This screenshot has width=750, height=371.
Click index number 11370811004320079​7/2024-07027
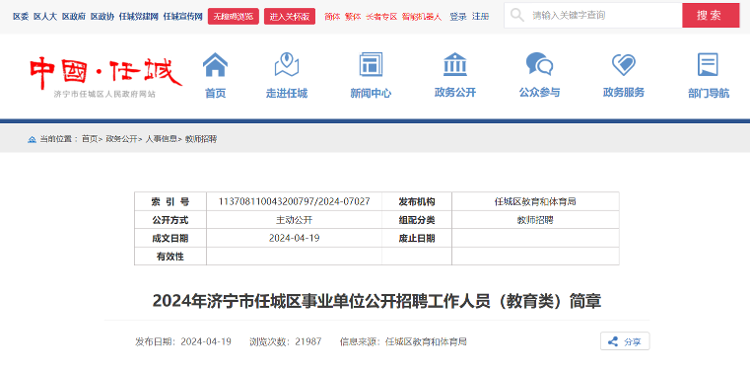point(294,201)
